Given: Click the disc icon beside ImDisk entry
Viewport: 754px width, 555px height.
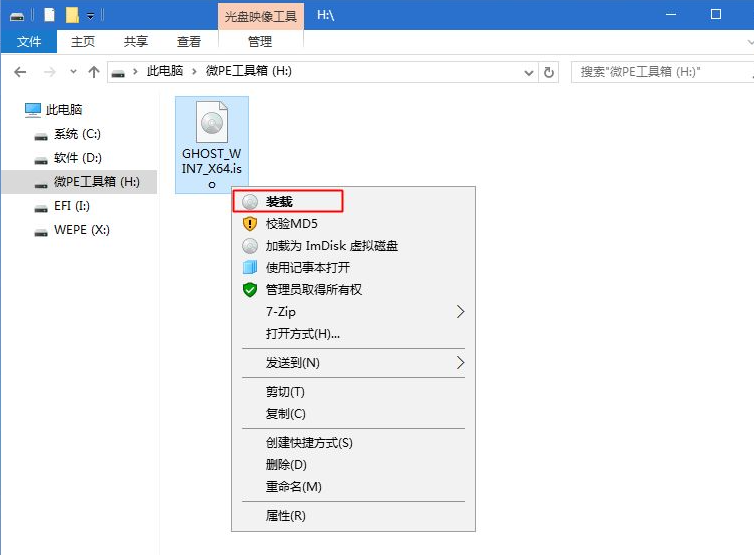Looking at the screenshot, I should [x=250, y=246].
